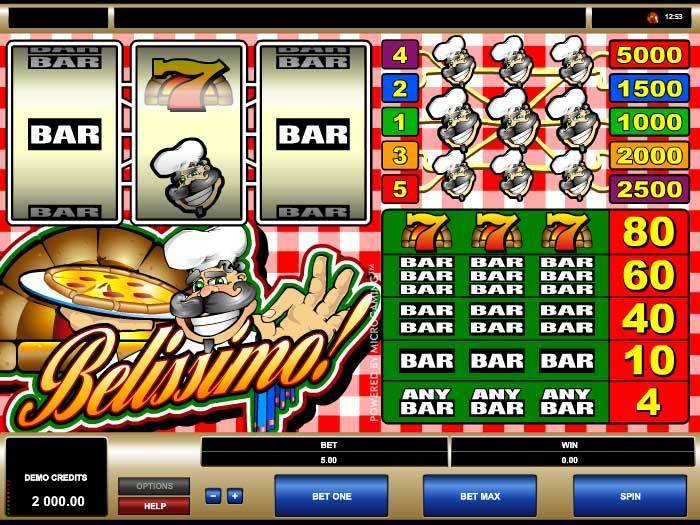Click the SPIN button
The width and height of the screenshot is (700, 525).
pos(630,496)
